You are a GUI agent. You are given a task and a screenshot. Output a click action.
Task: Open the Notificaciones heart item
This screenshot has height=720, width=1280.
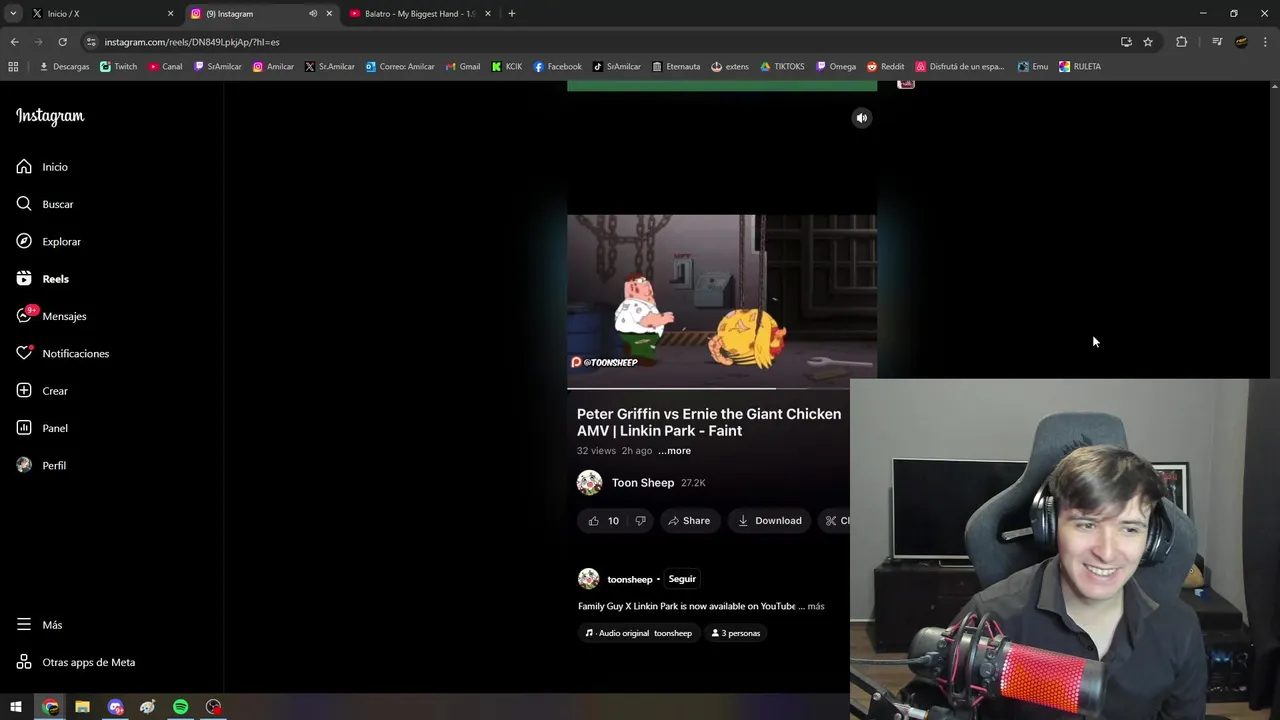(x=62, y=353)
